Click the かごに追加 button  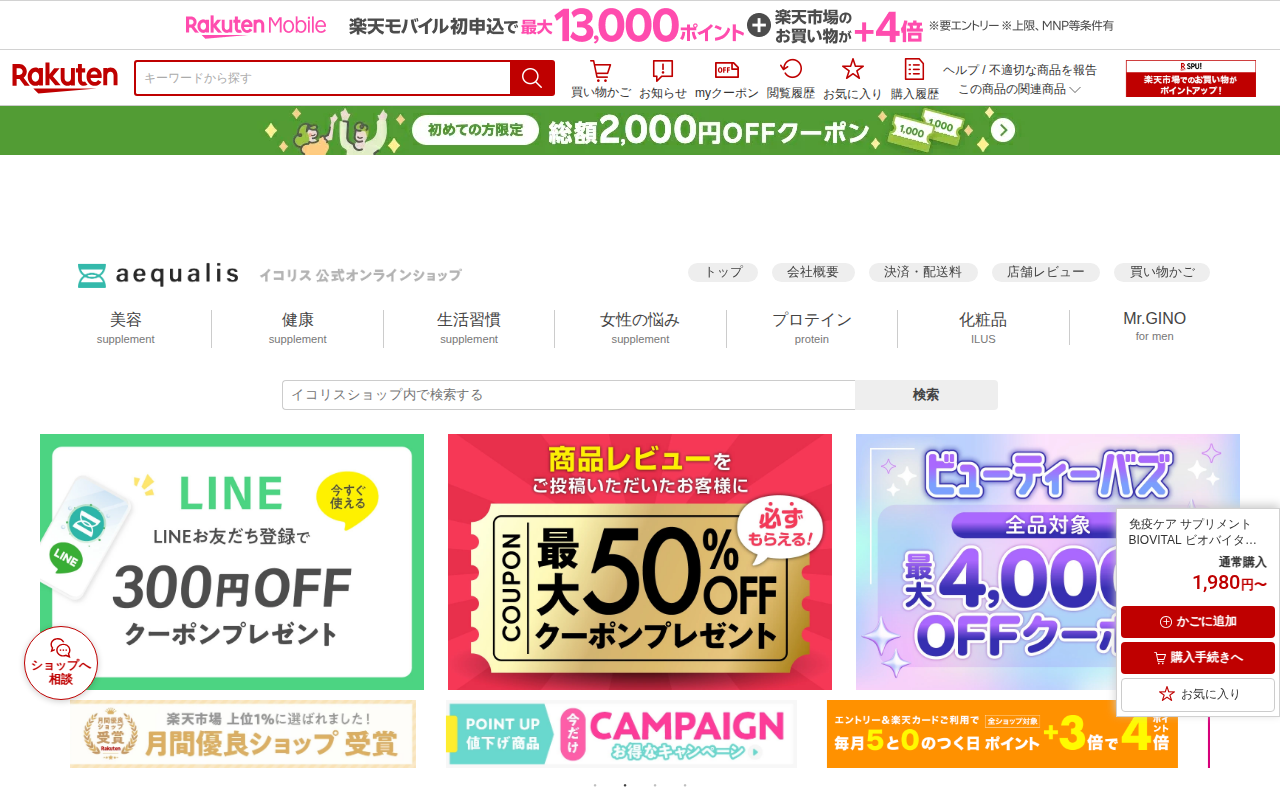(1198, 622)
